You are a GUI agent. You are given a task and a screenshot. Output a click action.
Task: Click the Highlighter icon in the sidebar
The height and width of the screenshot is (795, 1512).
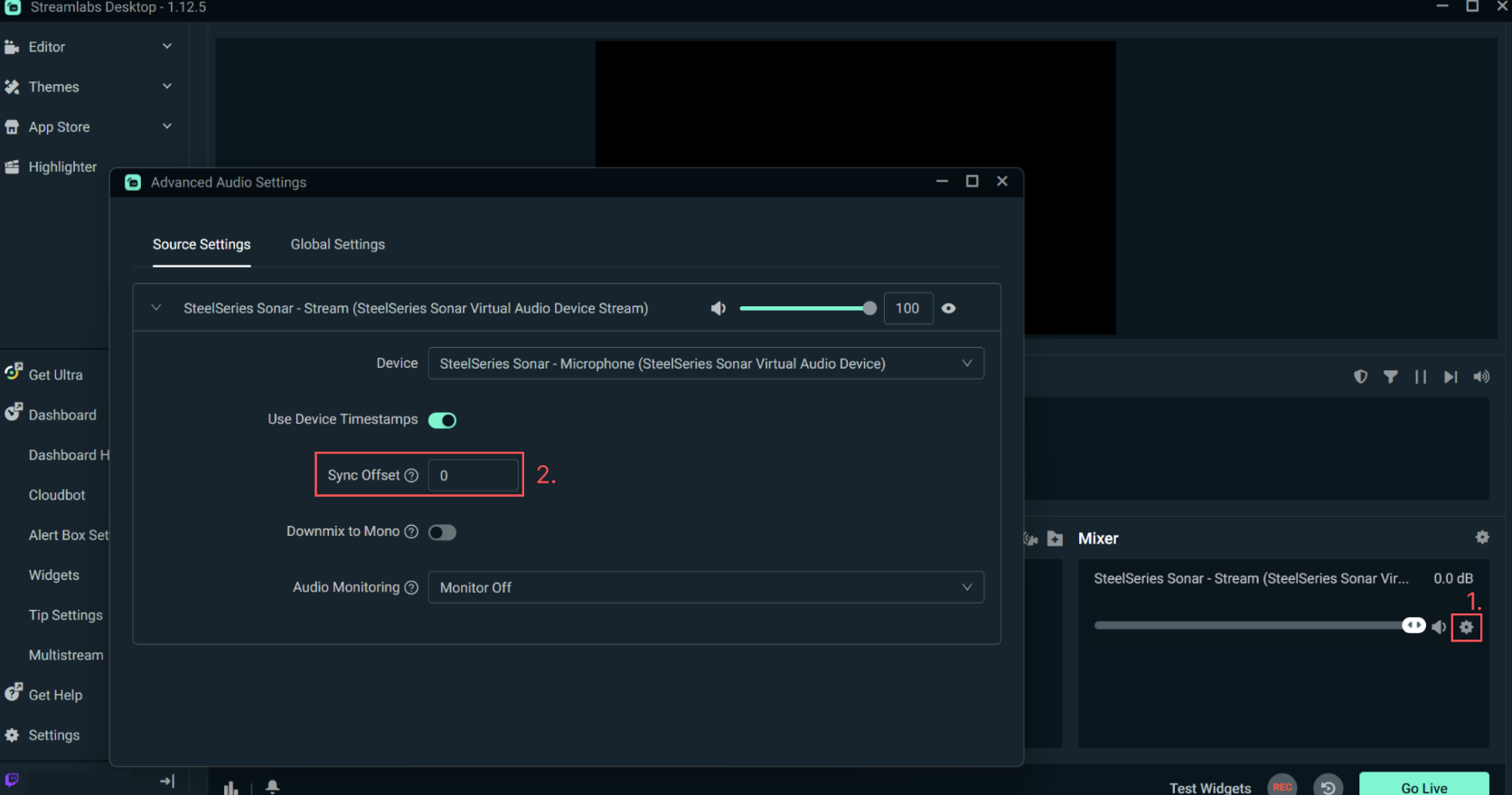pyautogui.click(x=12, y=167)
